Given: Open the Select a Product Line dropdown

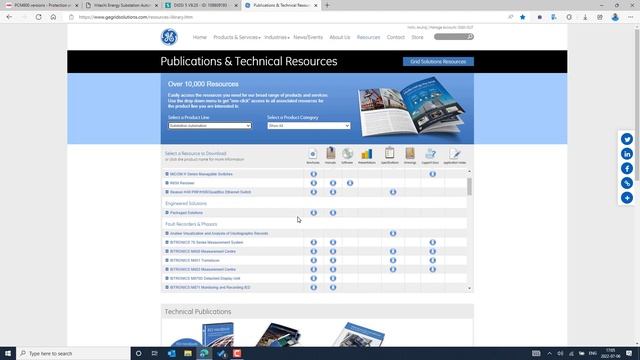Looking at the screenshot, I should [210, 126].
